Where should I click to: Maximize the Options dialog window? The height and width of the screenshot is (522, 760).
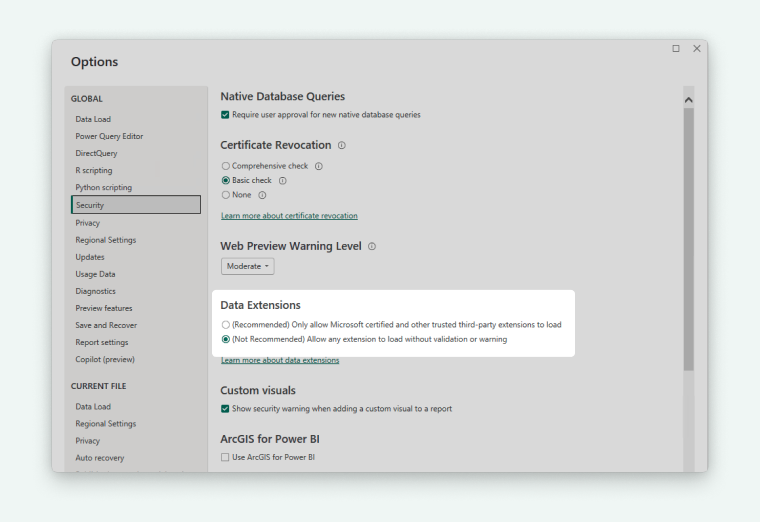pos(676,48)
